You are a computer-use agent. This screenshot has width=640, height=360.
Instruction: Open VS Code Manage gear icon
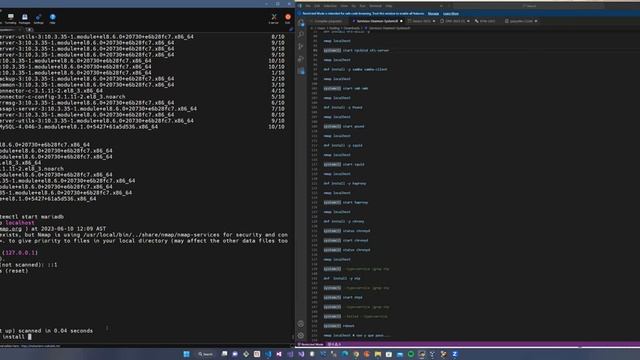click(x=301, y=336)
